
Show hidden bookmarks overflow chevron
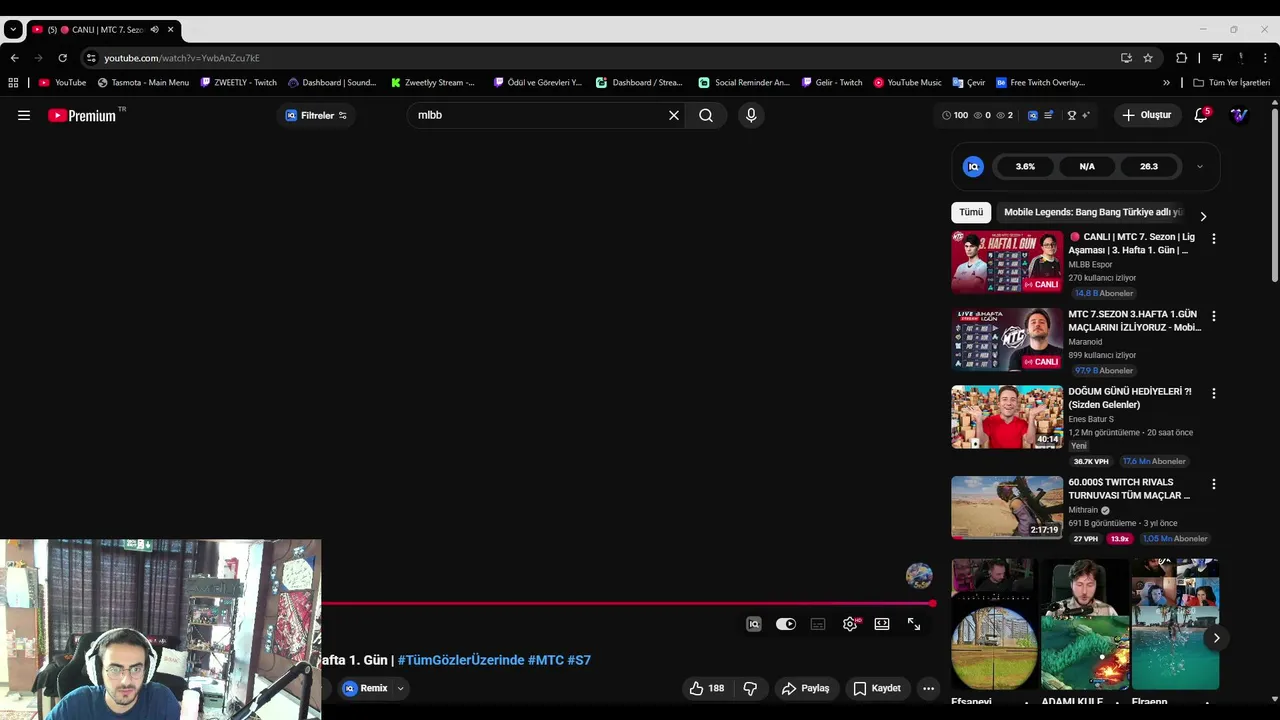tap(1166, 83)
